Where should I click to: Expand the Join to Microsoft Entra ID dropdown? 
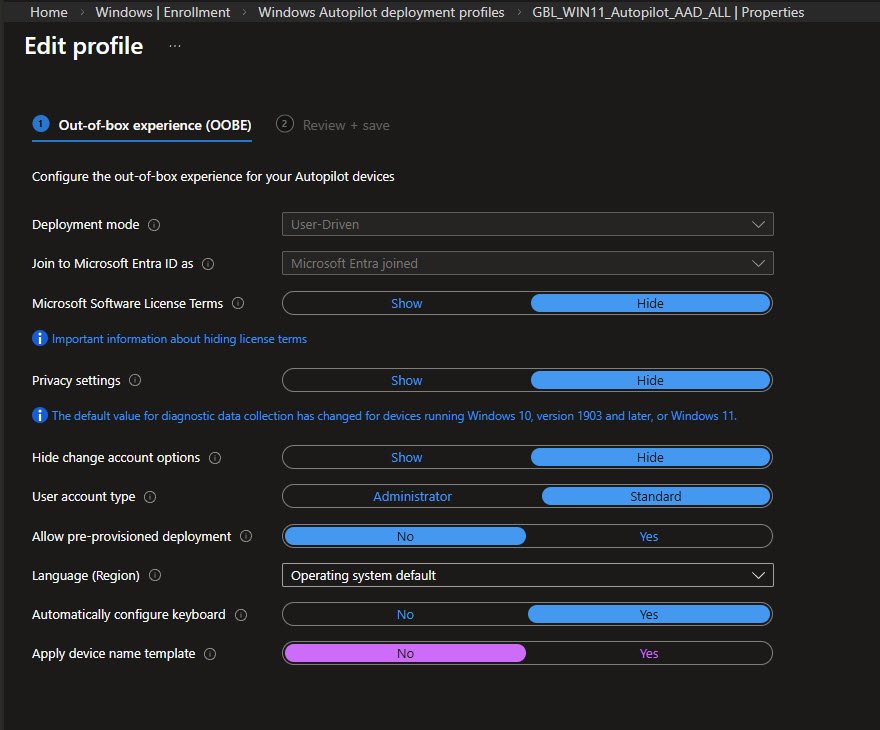pos(527,264)
